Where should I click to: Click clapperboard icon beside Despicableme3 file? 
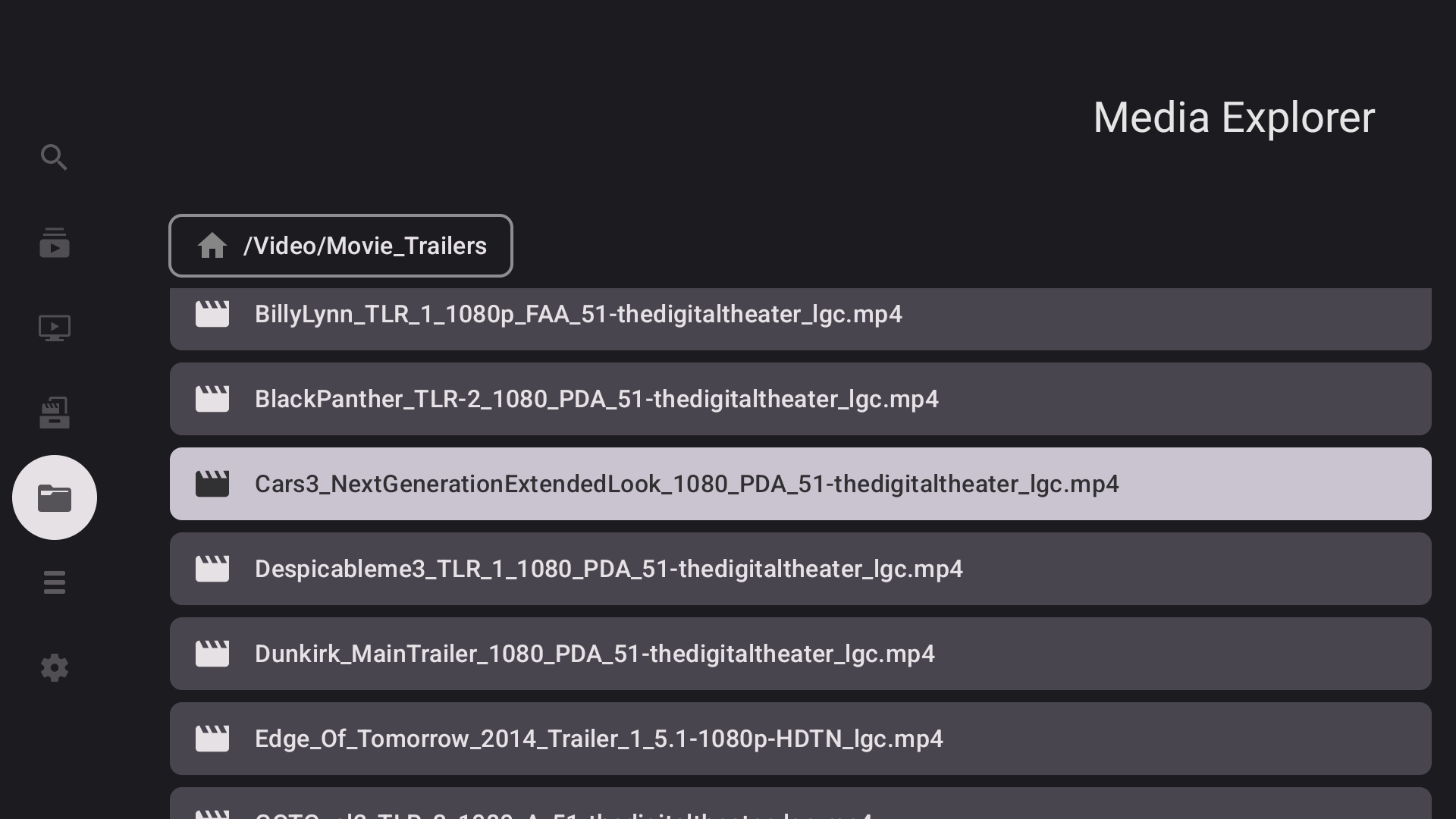(x=212, y=569)
